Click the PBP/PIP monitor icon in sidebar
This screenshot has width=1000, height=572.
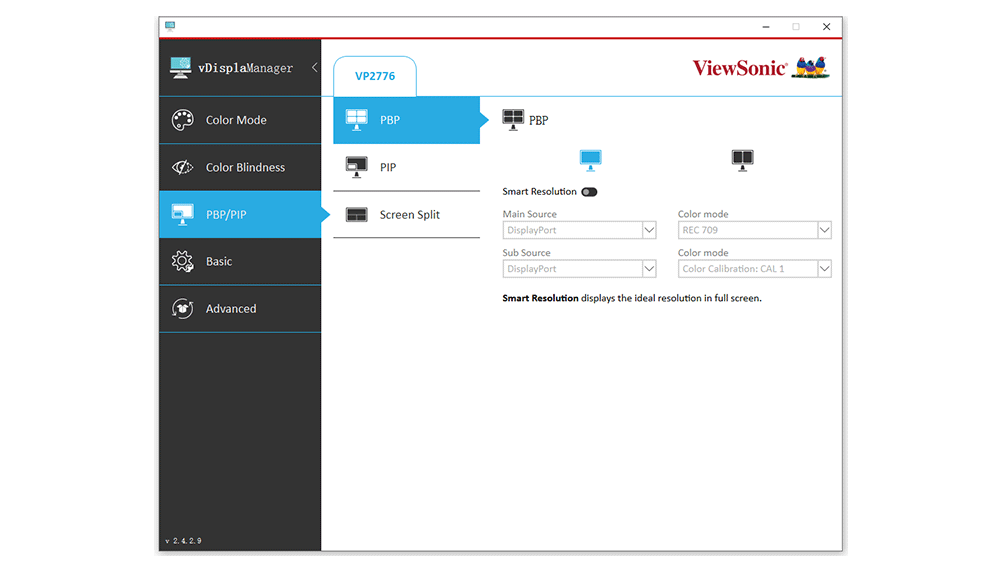coord(182,214)
